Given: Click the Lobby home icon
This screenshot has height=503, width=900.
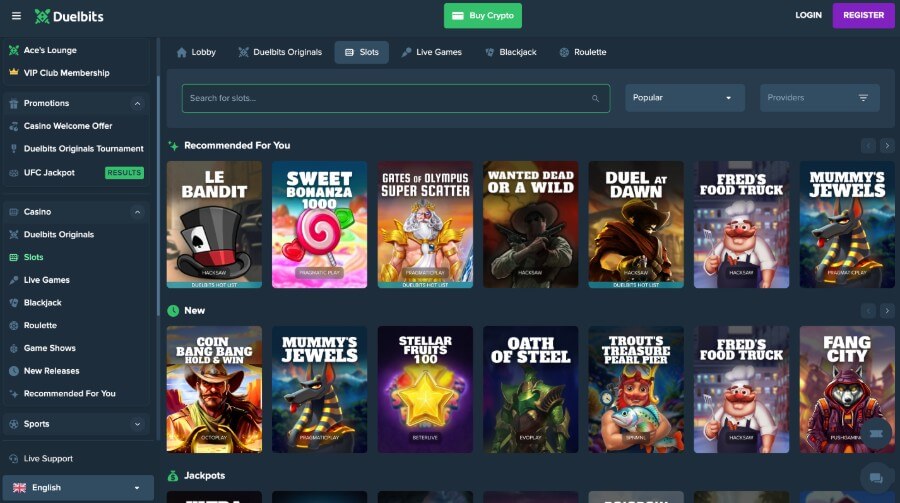Looking at the screenshot, I should (182, 52).
